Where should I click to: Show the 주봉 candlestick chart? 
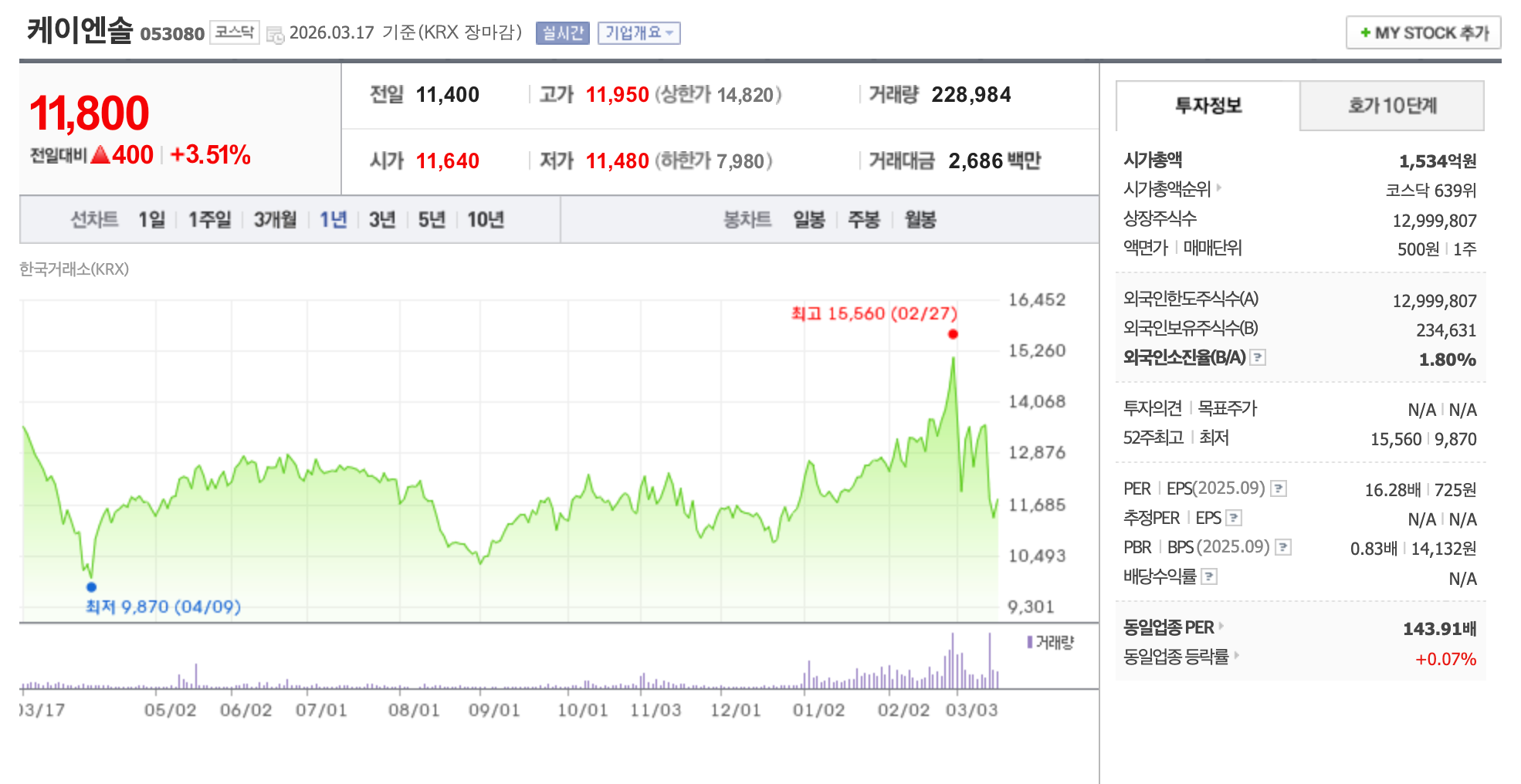(864, 220)
